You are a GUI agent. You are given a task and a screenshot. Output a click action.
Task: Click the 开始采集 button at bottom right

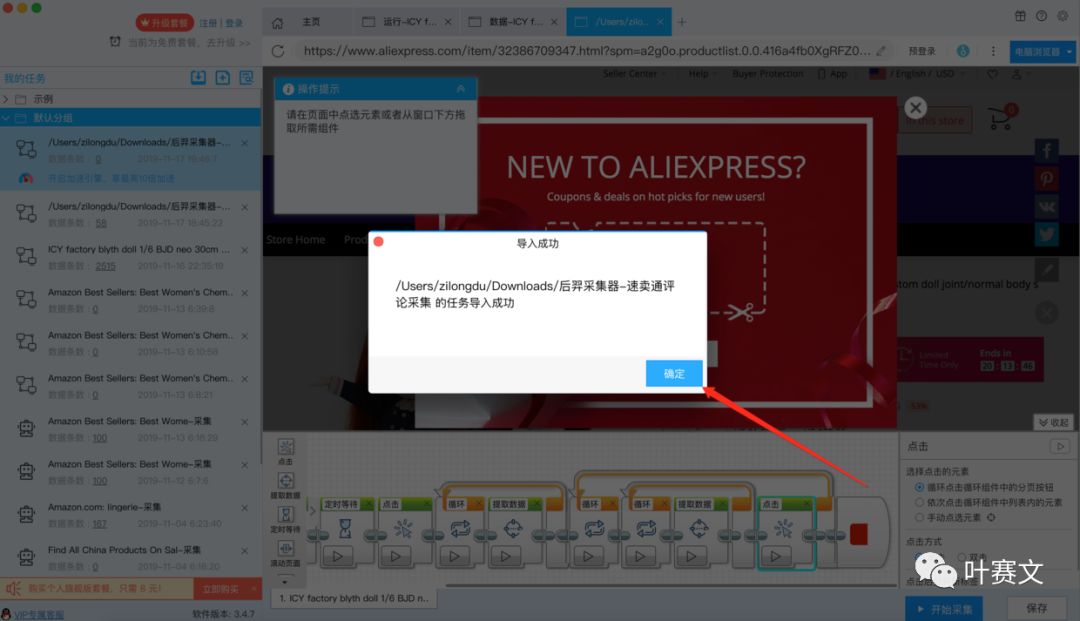(x=943, y=608)
